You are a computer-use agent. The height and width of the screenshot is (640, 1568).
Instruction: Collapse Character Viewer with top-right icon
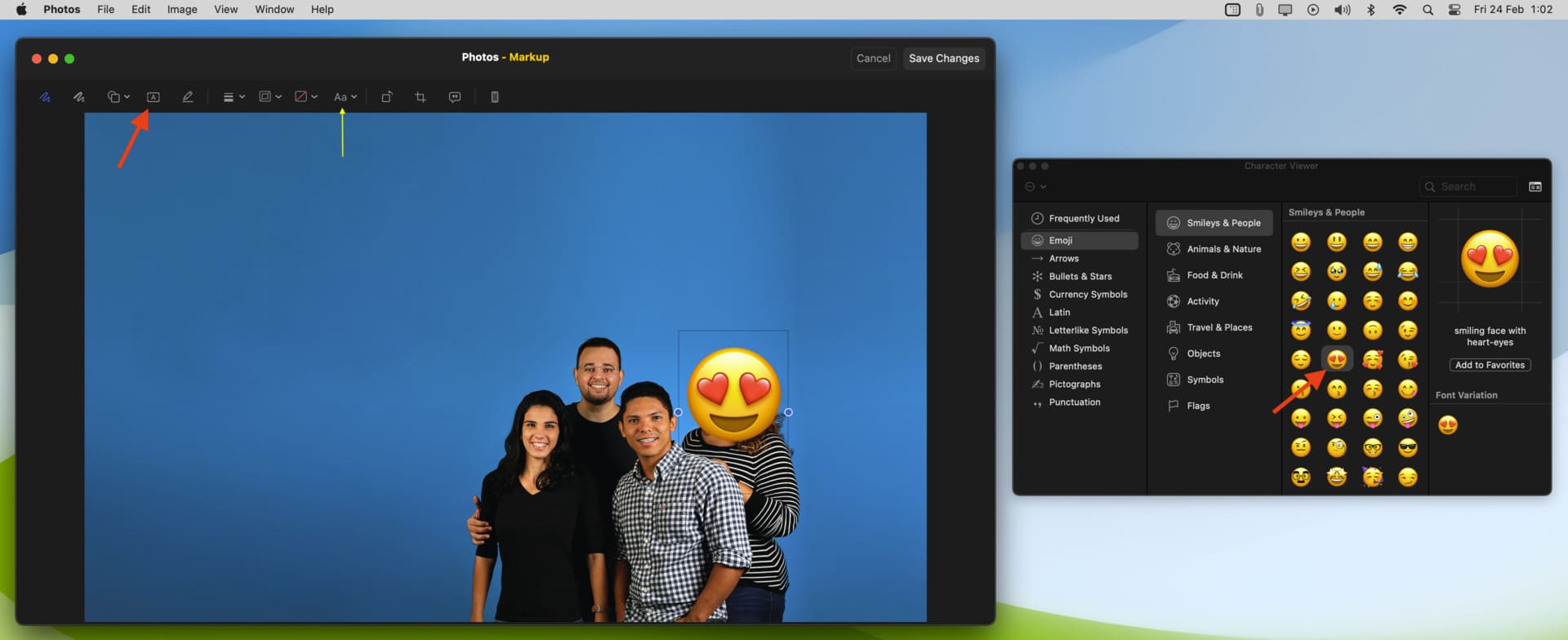[1535, 187]
